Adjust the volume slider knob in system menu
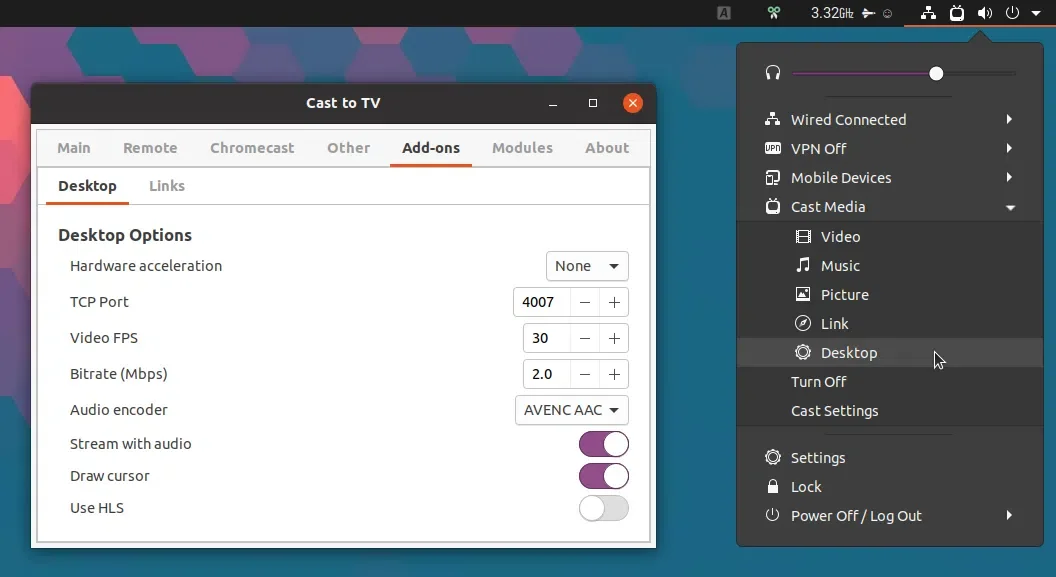Screen dimensions: 1056x577 point(936,73)
